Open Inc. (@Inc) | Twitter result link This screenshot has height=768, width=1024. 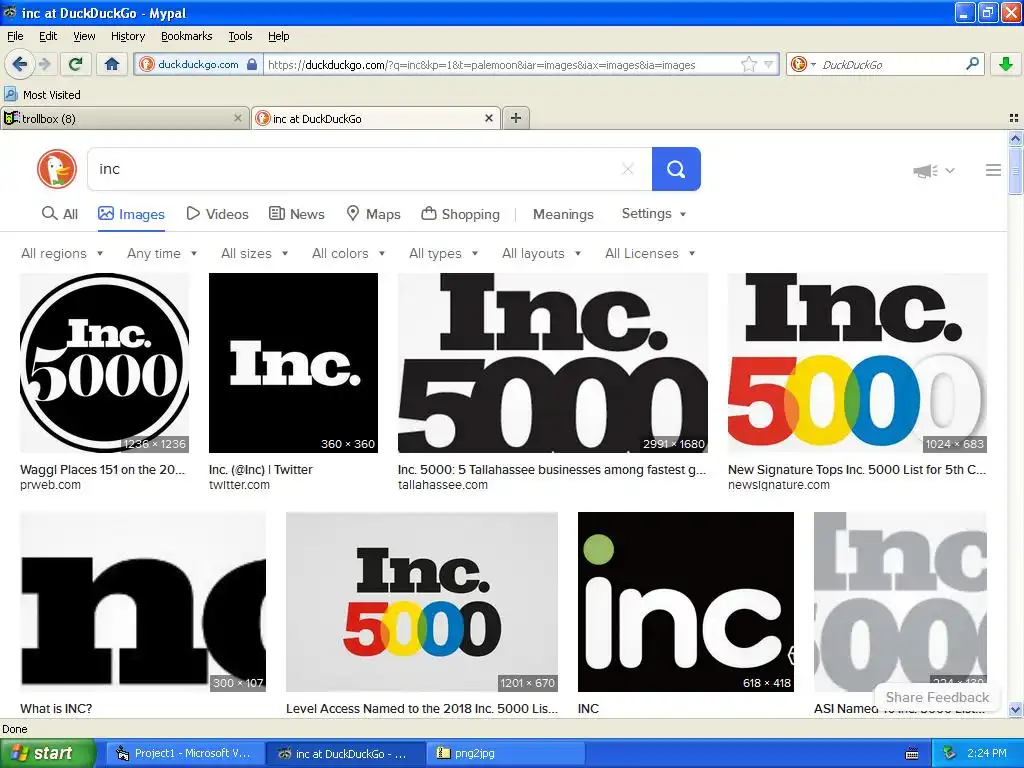(261, 470)
